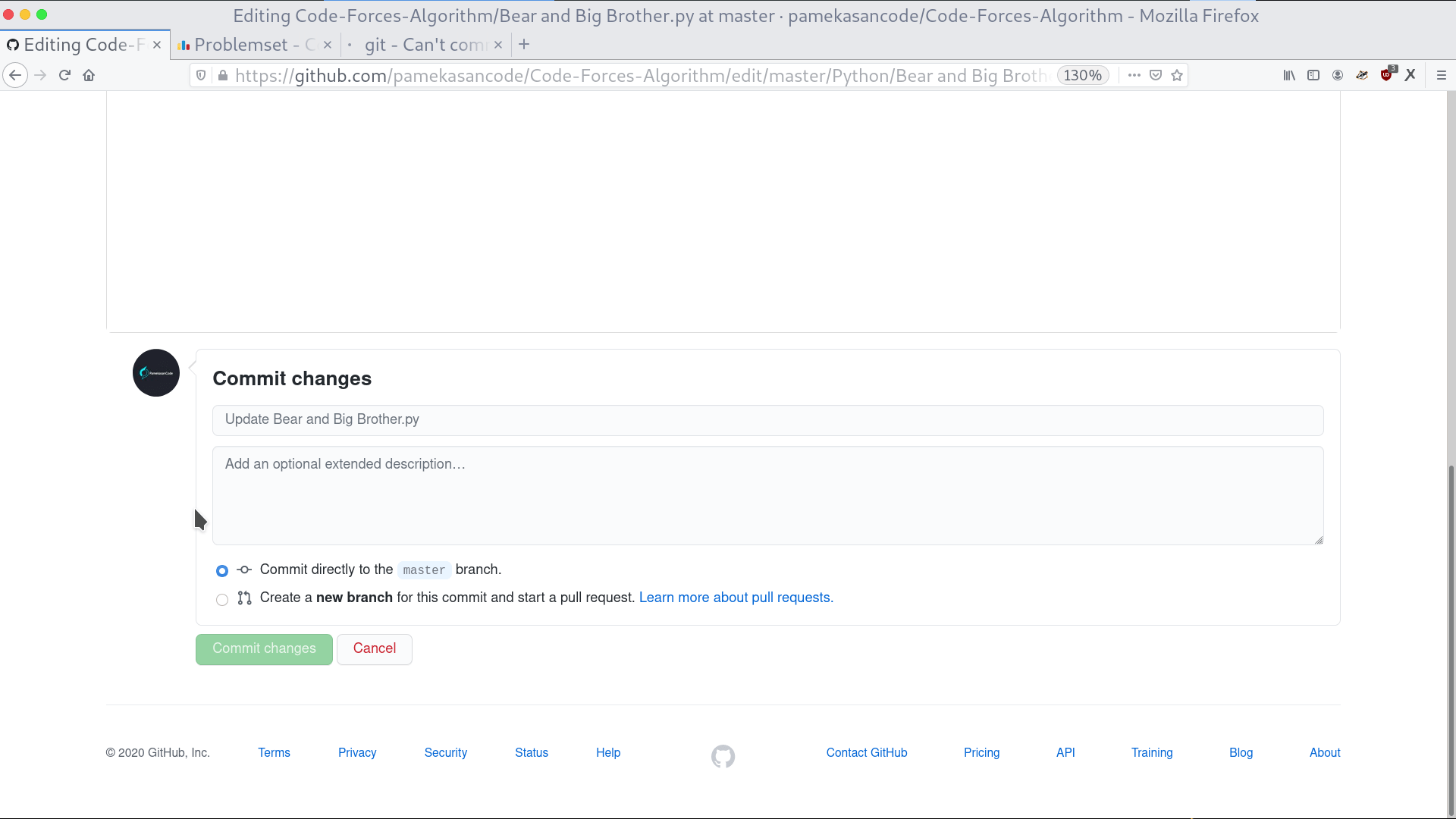Viewport: 1456px width, 819px height.
Task: Click the user avatar thumbnail
Action: [156, 372]
